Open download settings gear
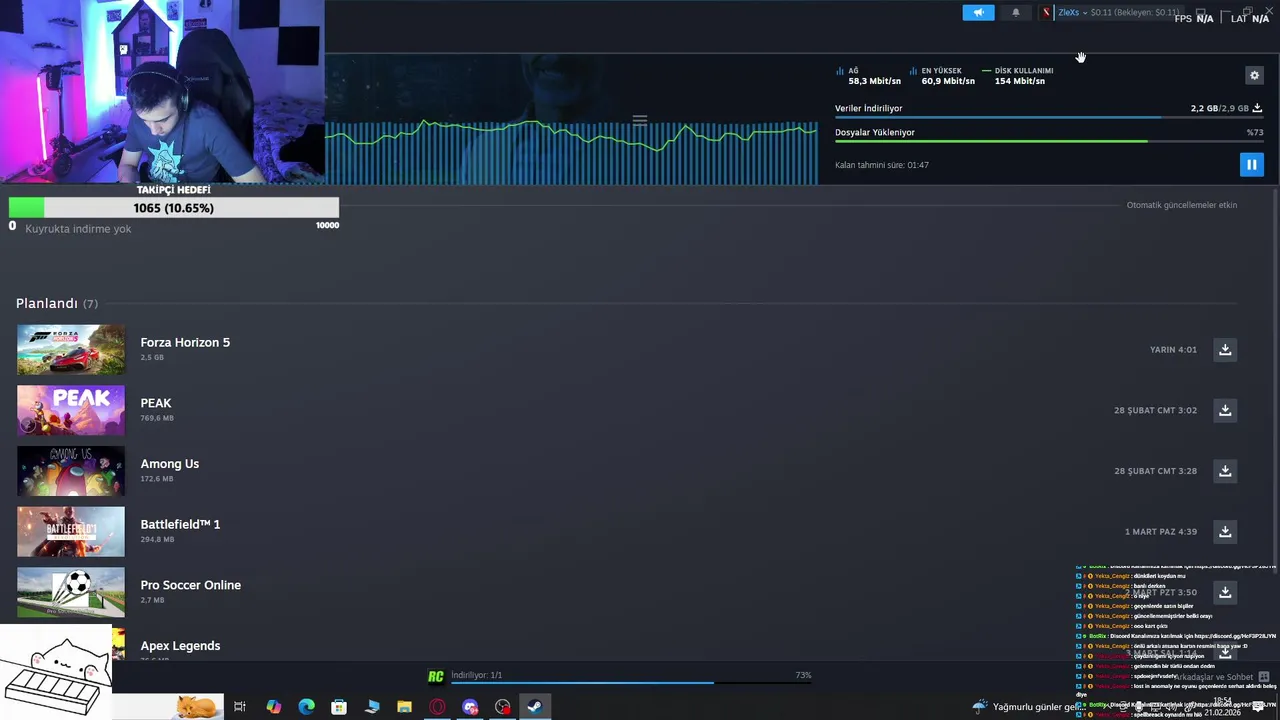Screen dimensions: 1280x720 click(x=1254, y=75)
